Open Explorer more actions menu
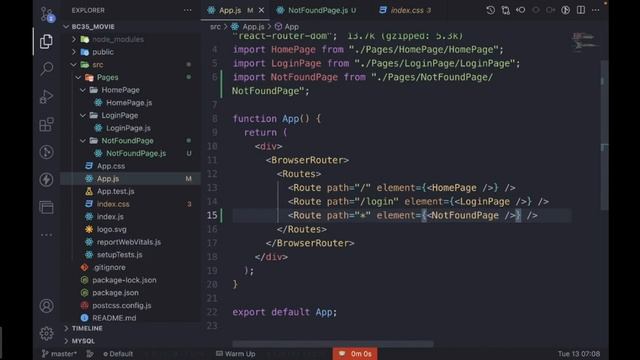The image size is (640, 360). (x=187, y=10)
